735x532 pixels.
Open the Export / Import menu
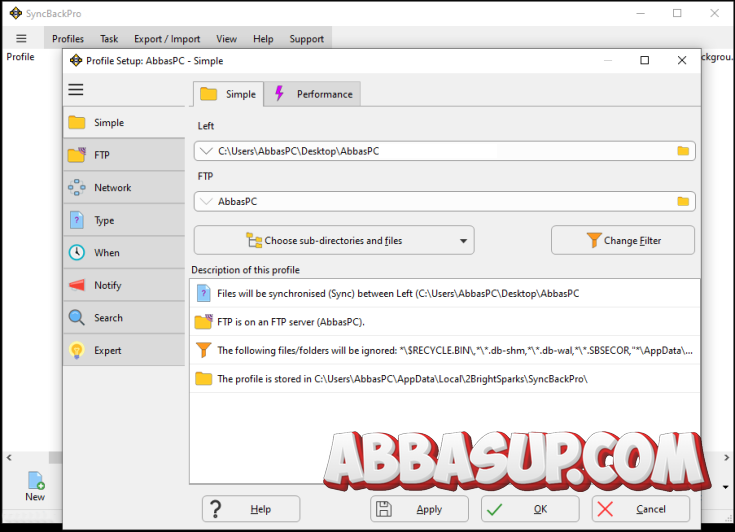[x=167, y=39]
